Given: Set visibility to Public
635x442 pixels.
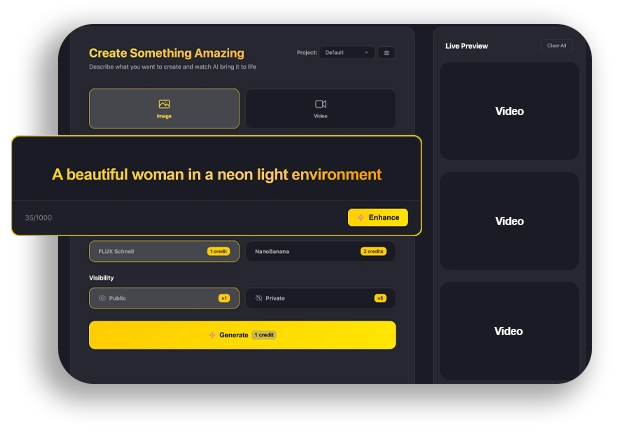Looking at the screenshot, I should (164, 298).
